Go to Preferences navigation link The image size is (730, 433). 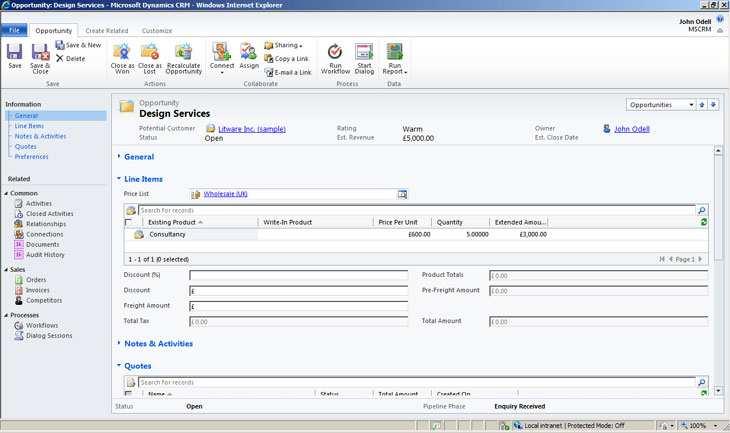[31, 157]
